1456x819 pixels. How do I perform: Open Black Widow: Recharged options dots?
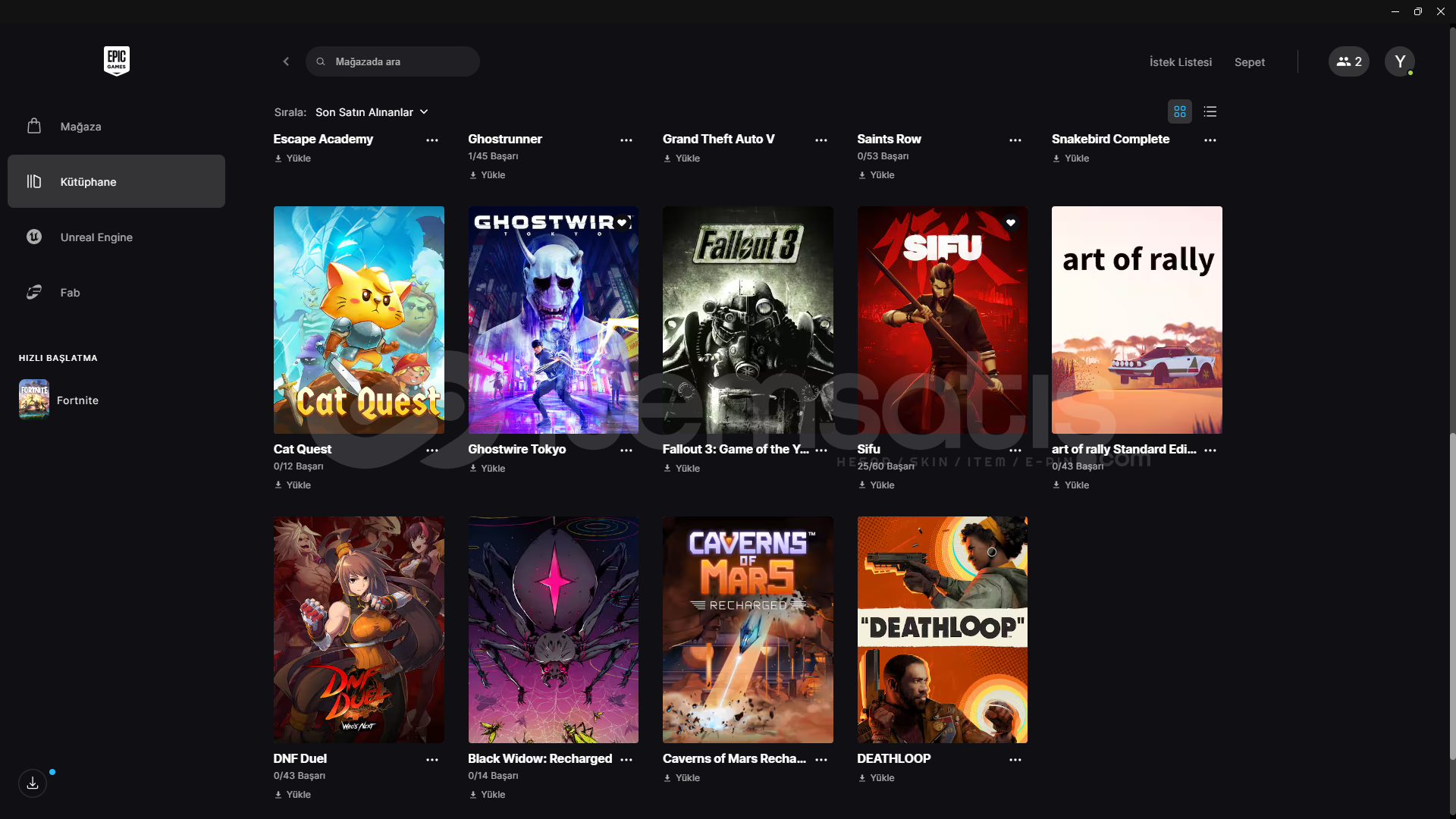point(626,760)
